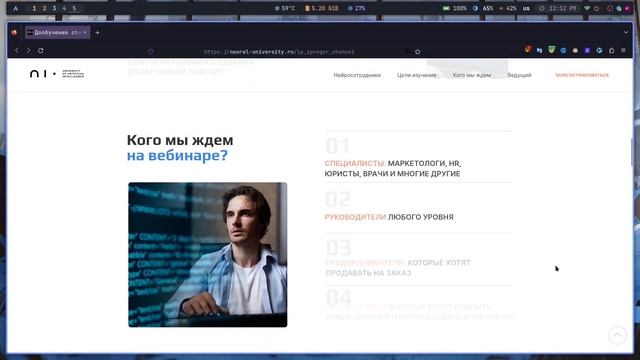
Task: Click the beige extension icon in toolbar
Action: (575, 50)
